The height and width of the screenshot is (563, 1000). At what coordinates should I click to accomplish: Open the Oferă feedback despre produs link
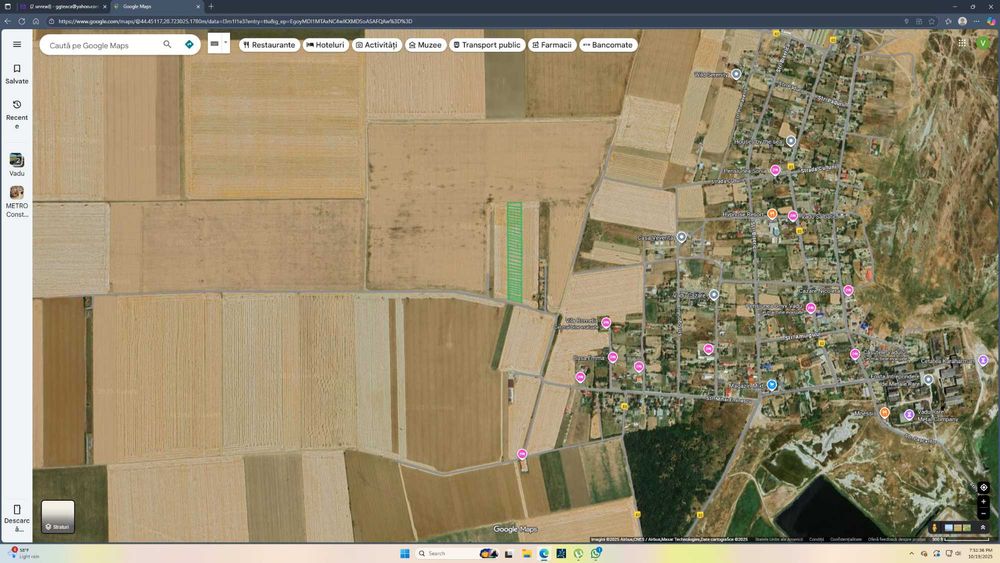[897, 539]
